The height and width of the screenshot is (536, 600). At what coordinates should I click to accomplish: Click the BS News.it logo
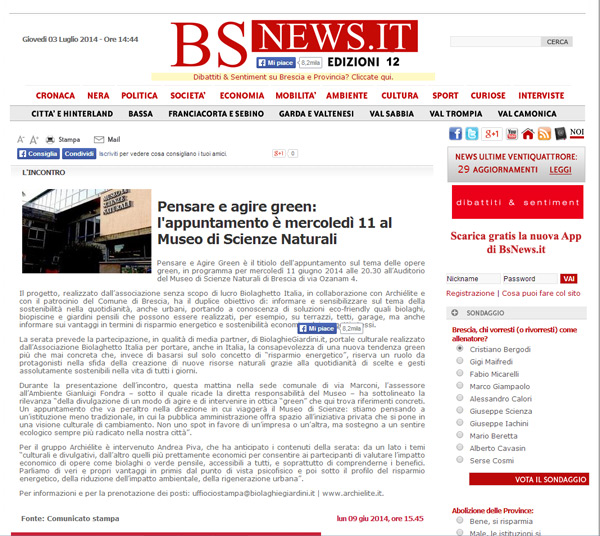pos(294,44)
